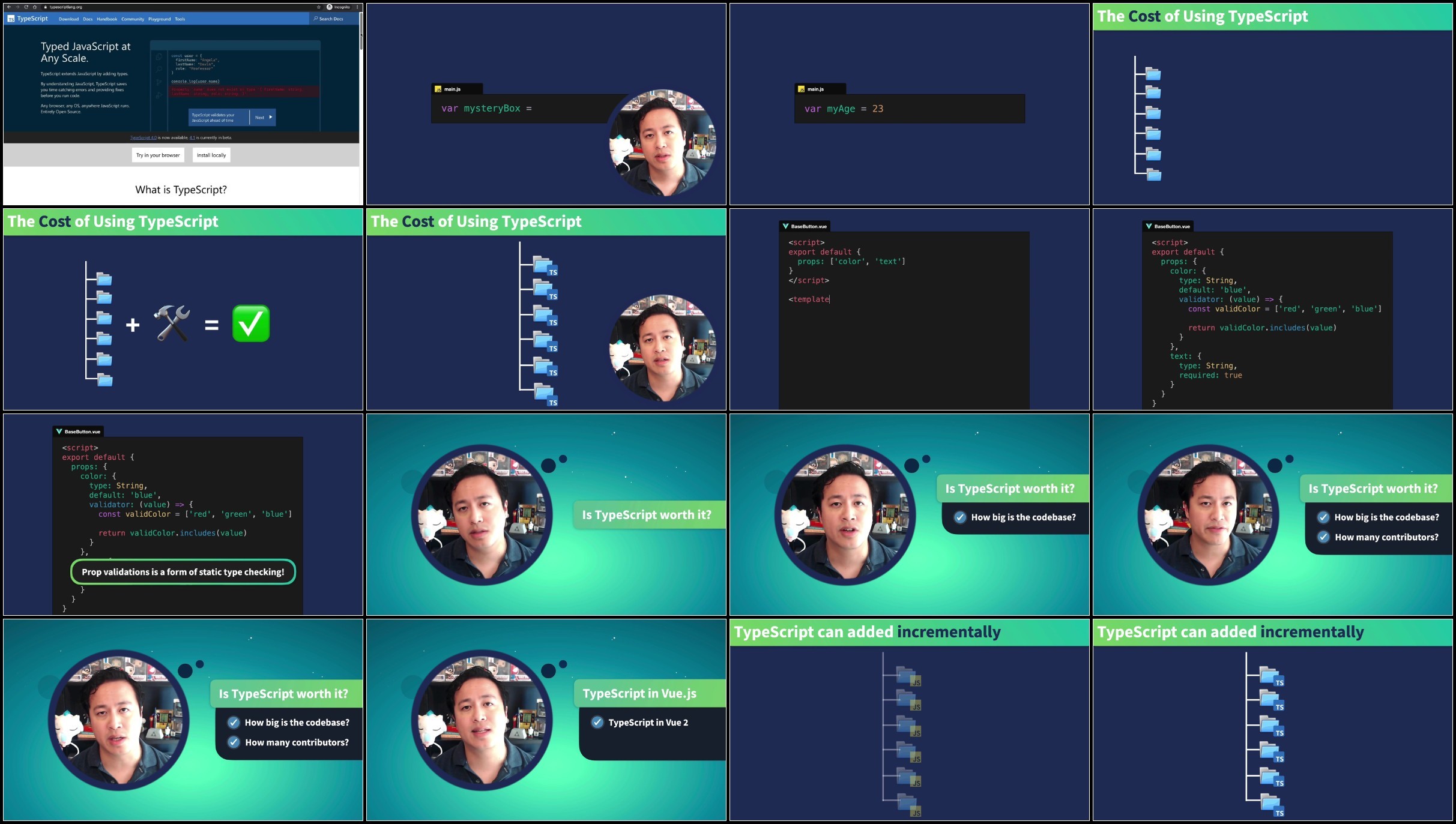1456x824 pixels.
Task: Click the search magnifier in Search Docs
Action: (x=316, y=19)
